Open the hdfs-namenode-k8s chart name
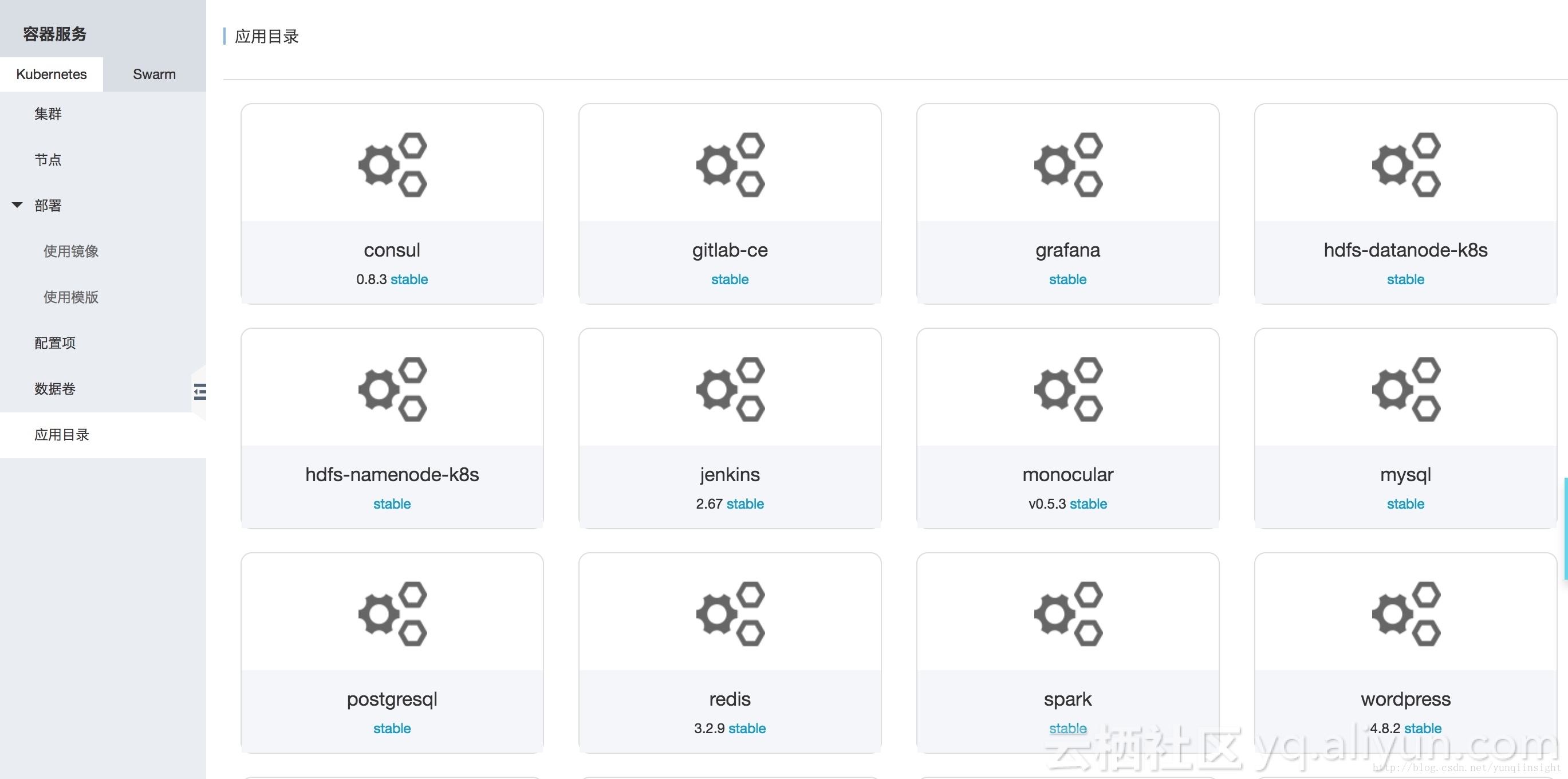 coord(392,475)
